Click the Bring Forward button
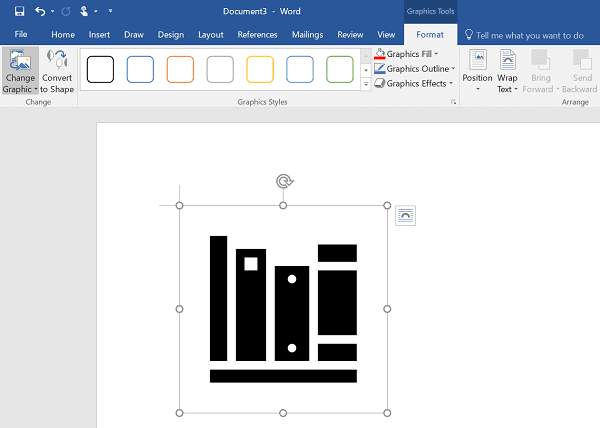The width and height of the screenshot is (600, 428). 540,71
